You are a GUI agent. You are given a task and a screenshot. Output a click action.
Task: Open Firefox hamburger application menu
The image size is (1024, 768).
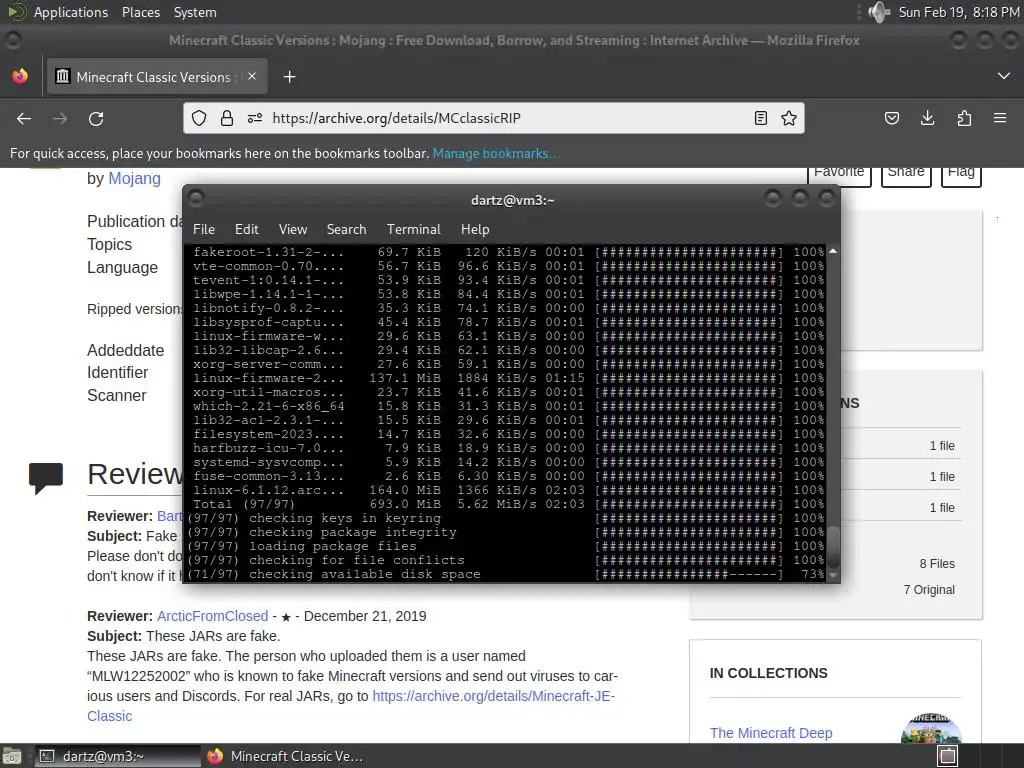point(1000,118)
